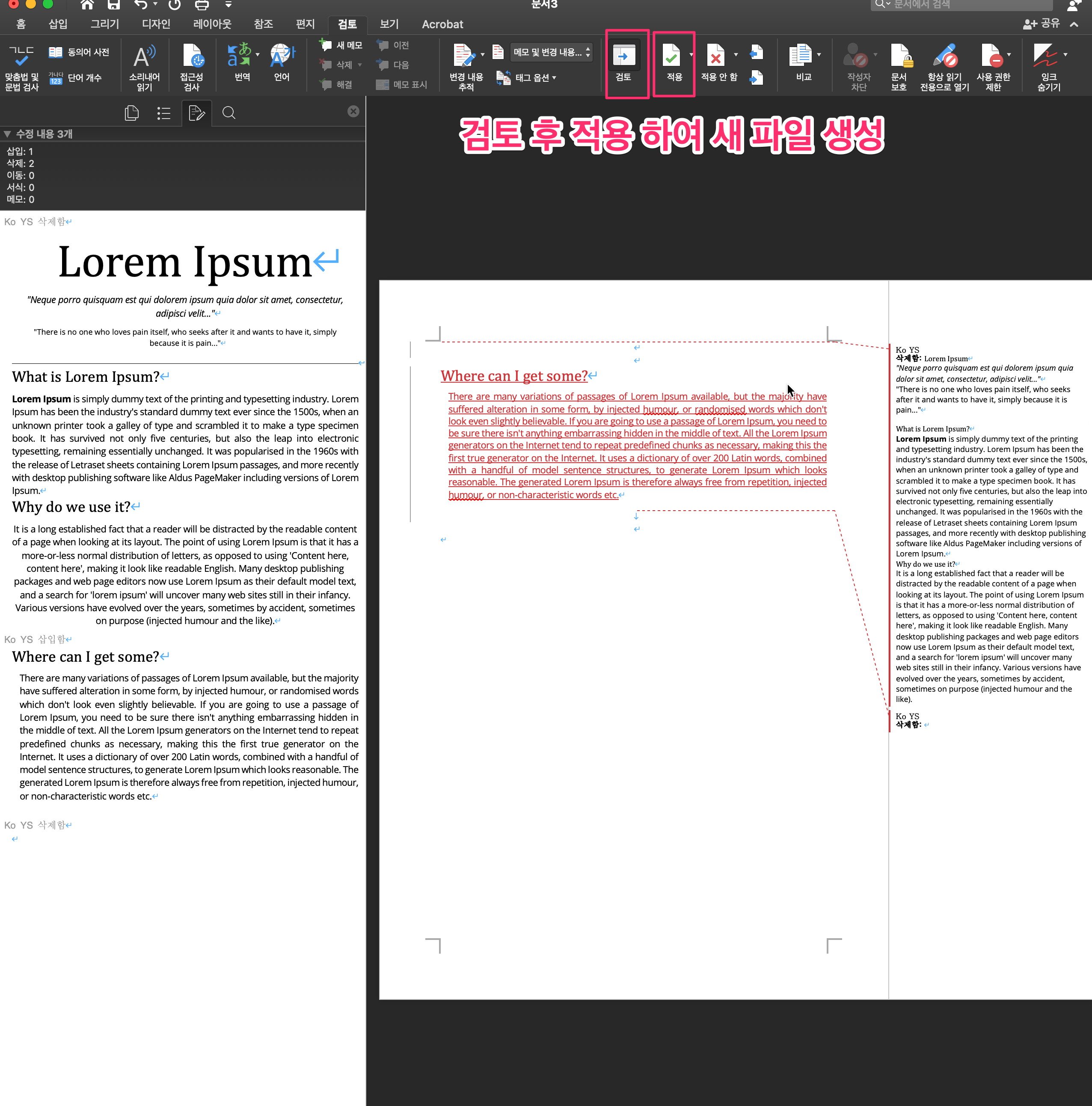Accept change with the 적용 icon

pos(671,56)
